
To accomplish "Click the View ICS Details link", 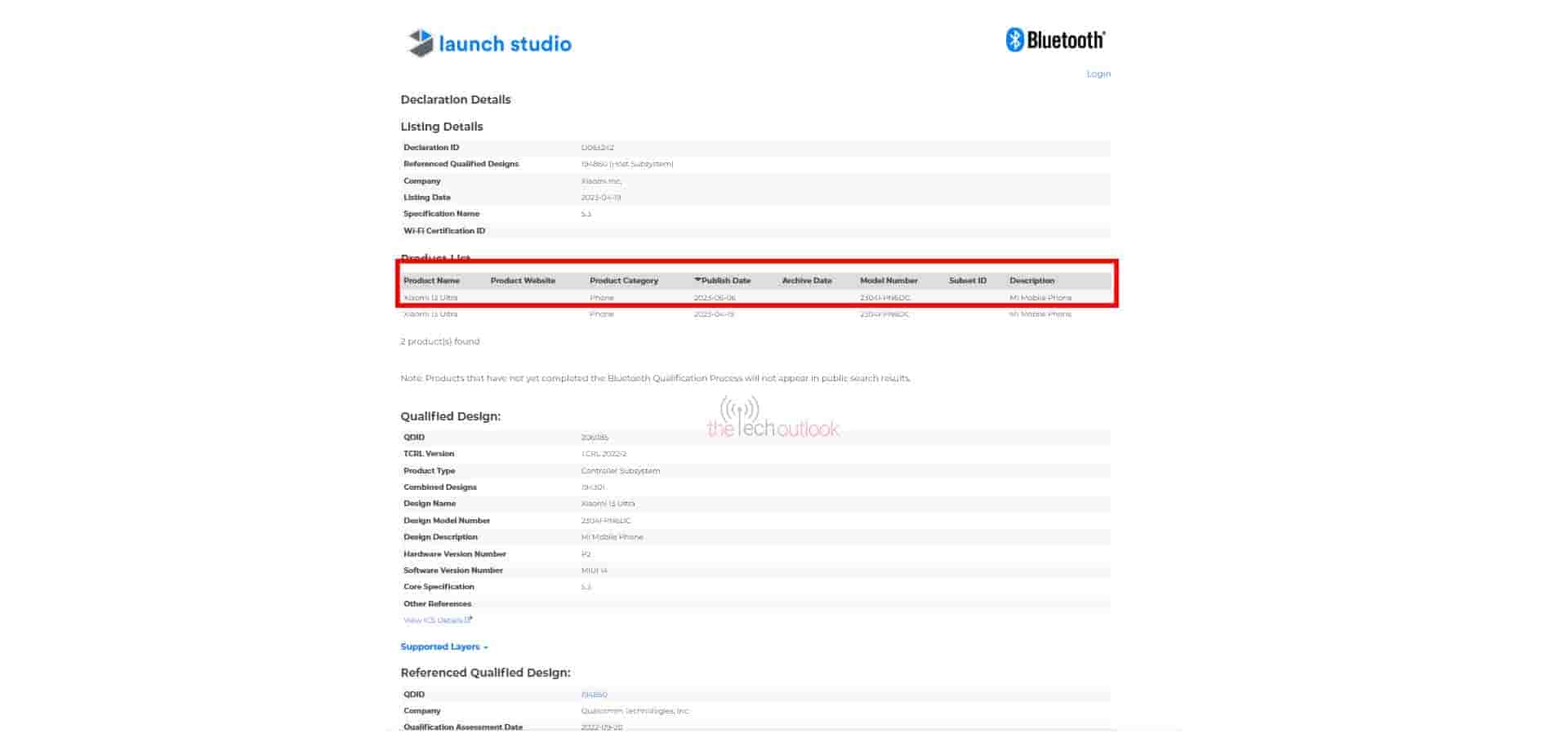I will 435,620.
